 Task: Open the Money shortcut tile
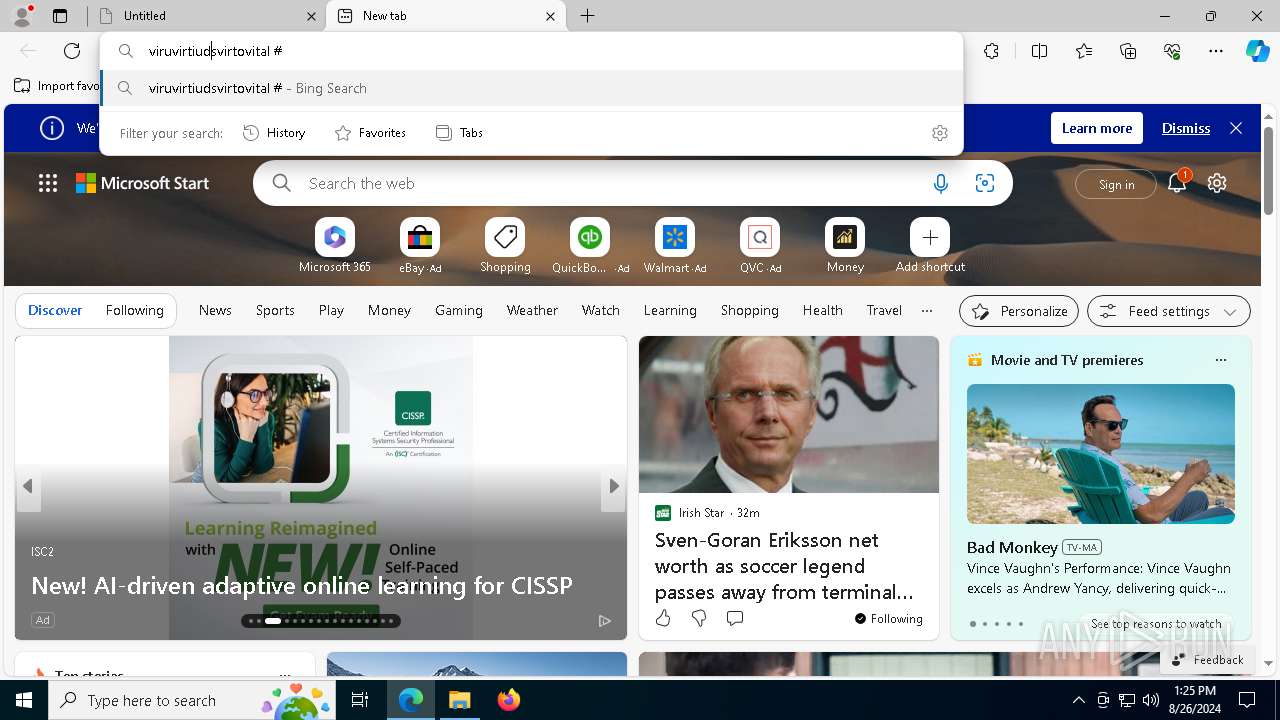[x=845, y=246]
